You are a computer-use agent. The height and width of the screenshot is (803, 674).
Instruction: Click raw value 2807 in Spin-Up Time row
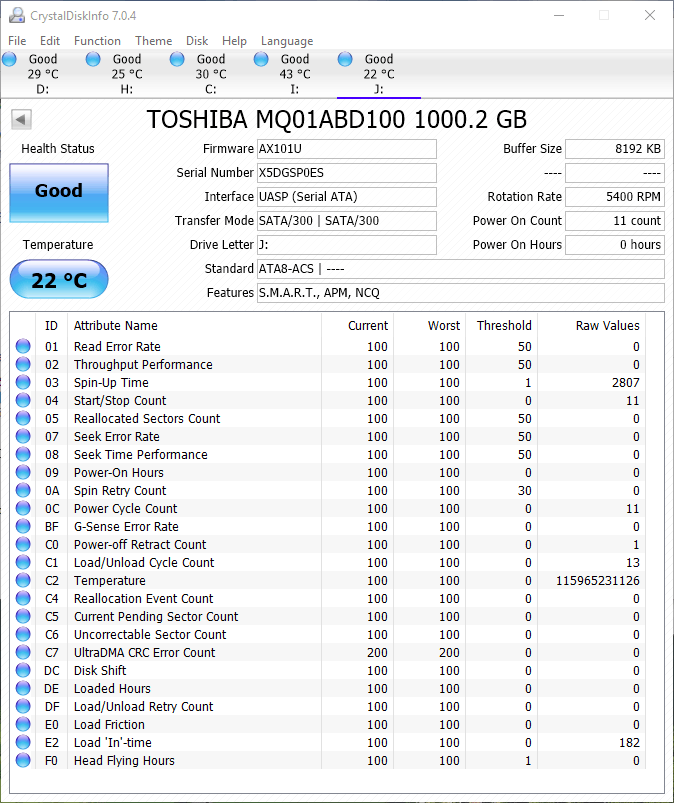(x=625, y=383)
